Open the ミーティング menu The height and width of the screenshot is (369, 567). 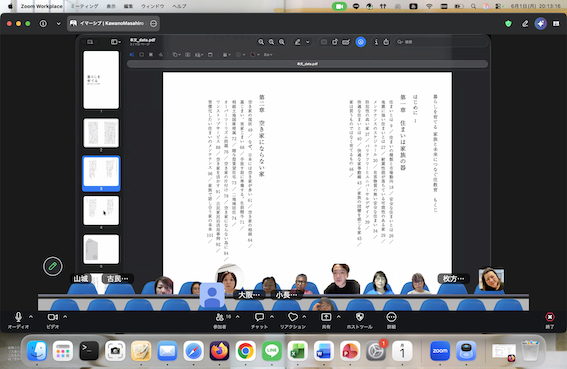point(84,6)
